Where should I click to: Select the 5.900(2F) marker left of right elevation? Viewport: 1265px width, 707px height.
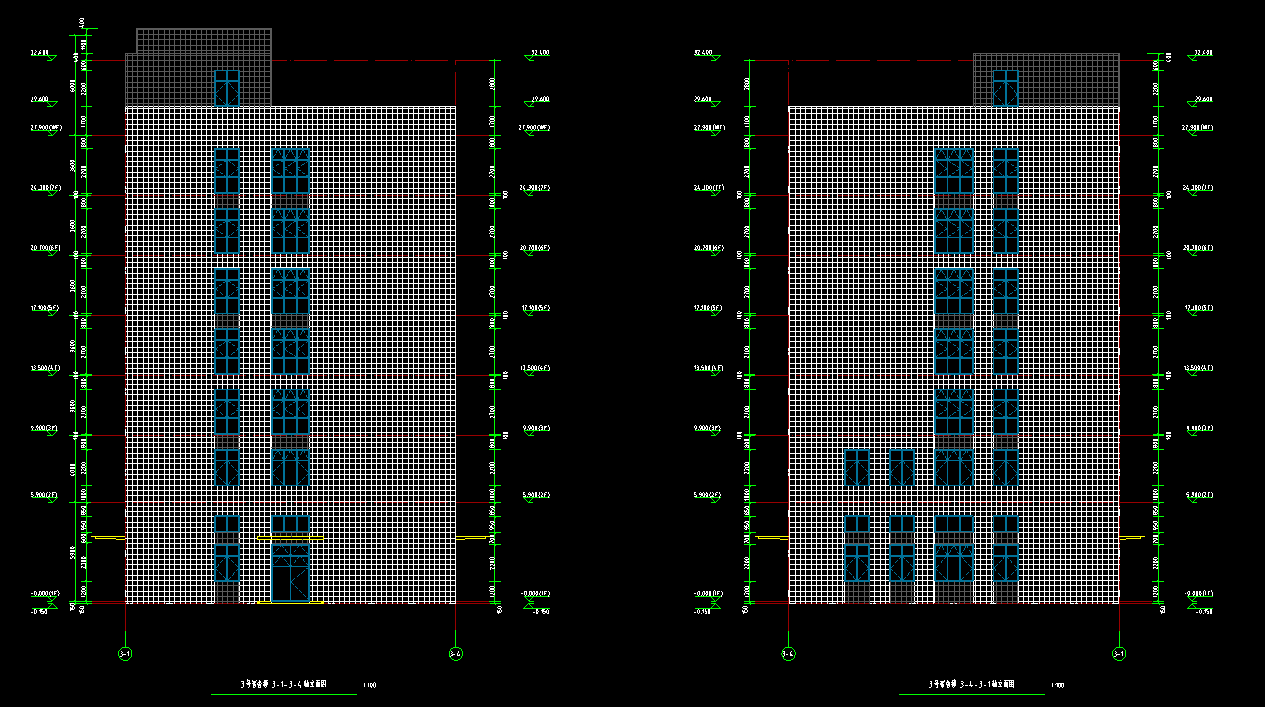point(706,496)
